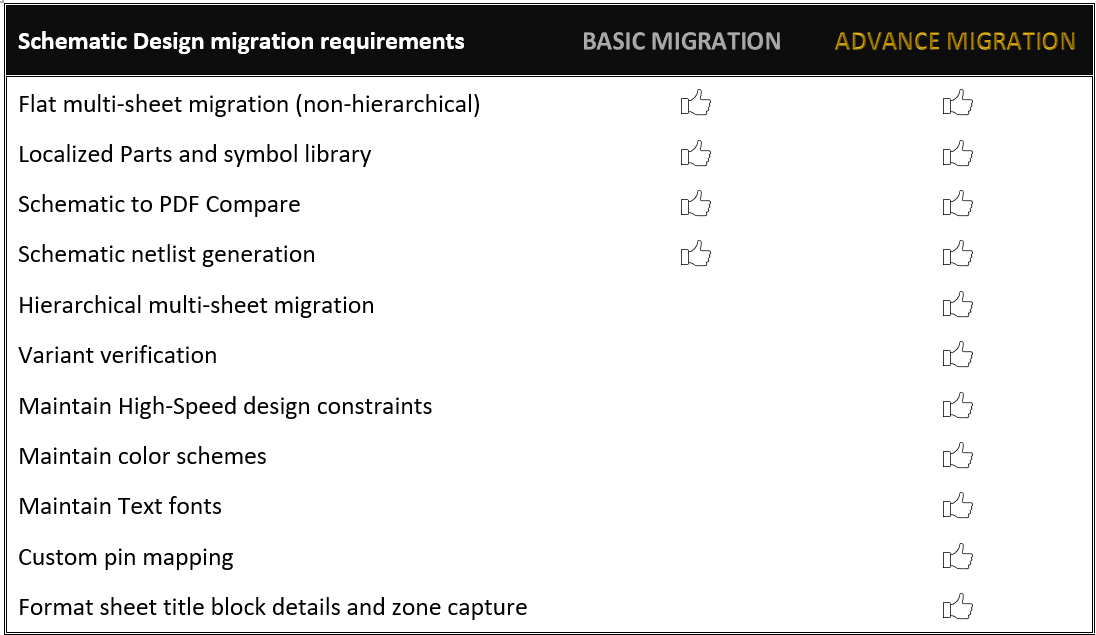Image resolution: width=1096 pixels, height=635 pixels.
Task: Click thumbs-up icon for Variant verification
Action: click(x=958, y=355)
